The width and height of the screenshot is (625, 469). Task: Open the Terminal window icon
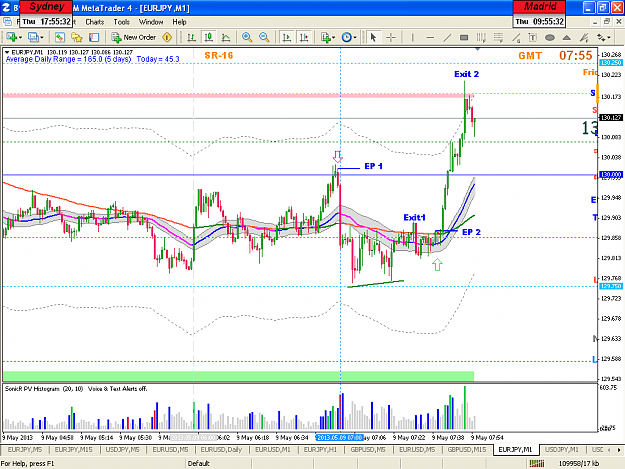(x=94, y=37)
